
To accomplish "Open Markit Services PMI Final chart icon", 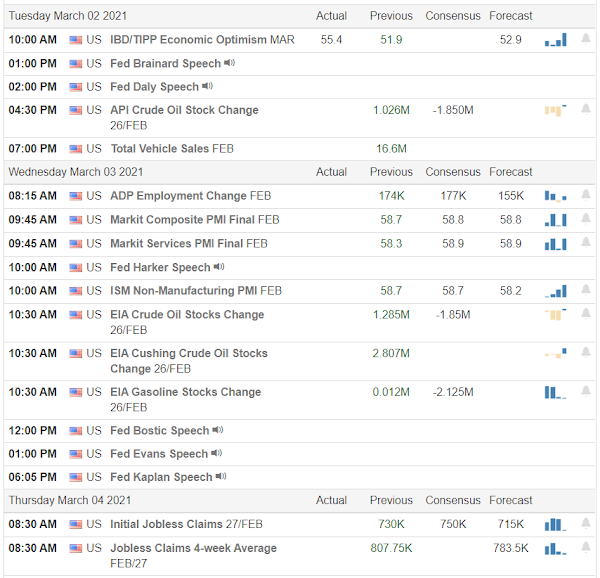I will [x=555, y=244].
